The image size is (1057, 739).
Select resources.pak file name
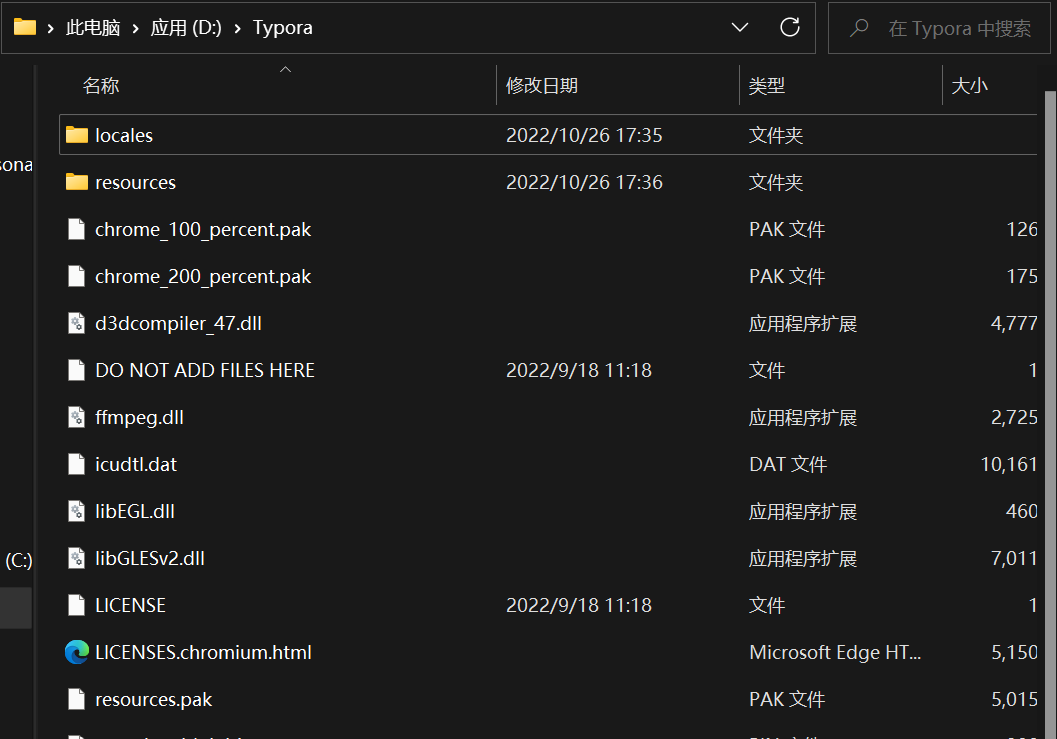tap(154, 700)
